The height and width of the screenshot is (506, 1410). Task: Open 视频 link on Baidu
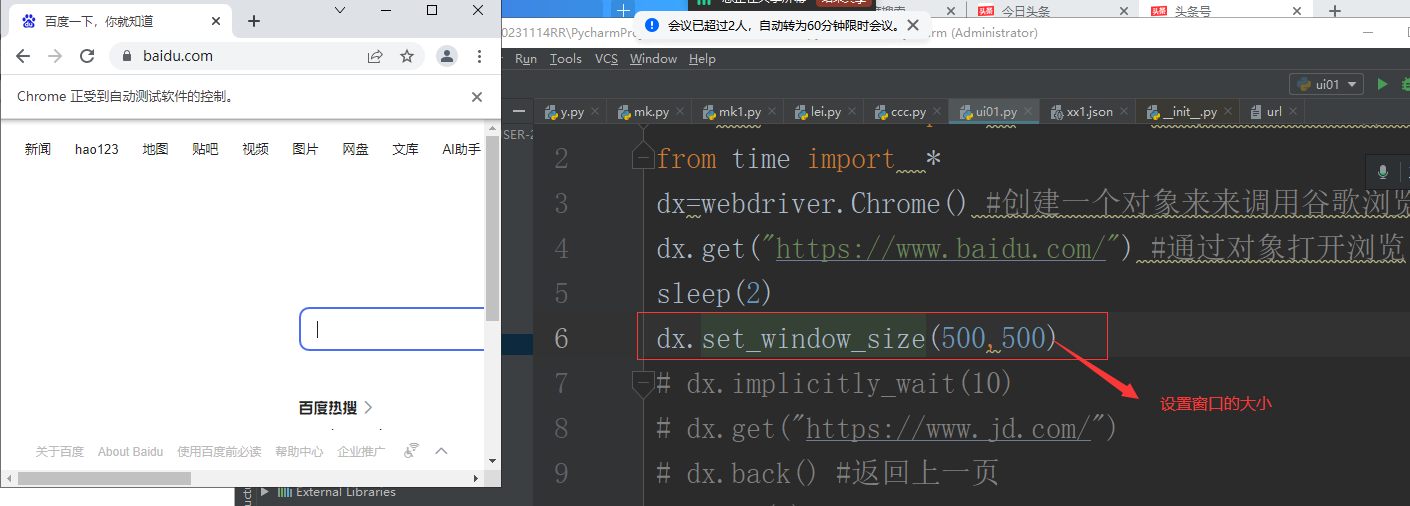255,149
